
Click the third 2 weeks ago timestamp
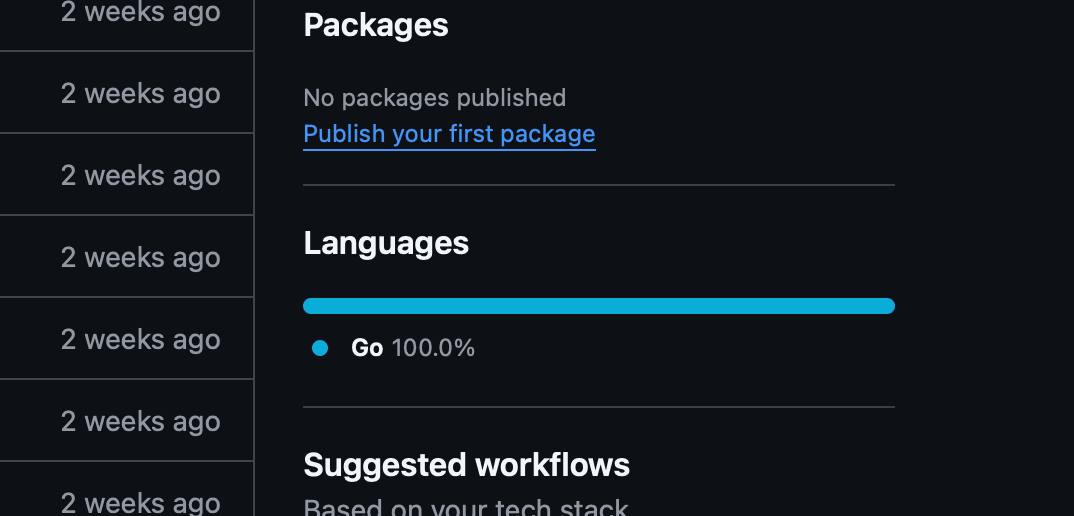[x=140, y=176]
